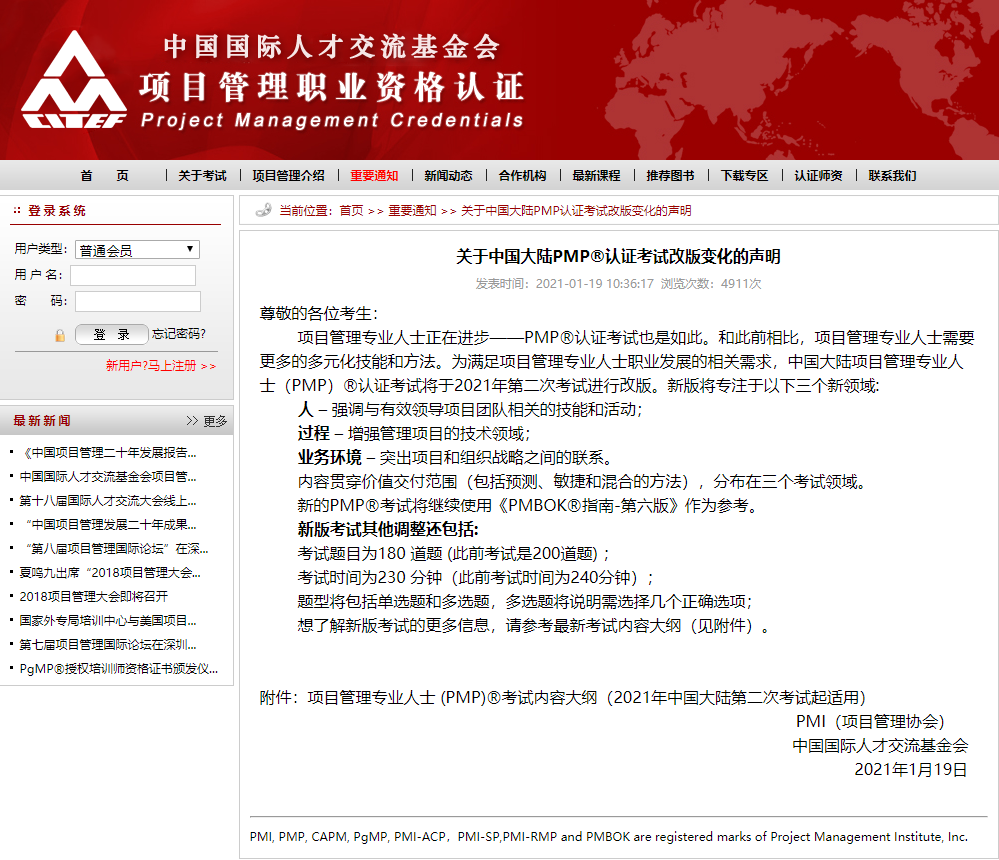This screenshot has width=999, height=860.
Task: Click the 登录 button
Action: [x=111, y=334]
